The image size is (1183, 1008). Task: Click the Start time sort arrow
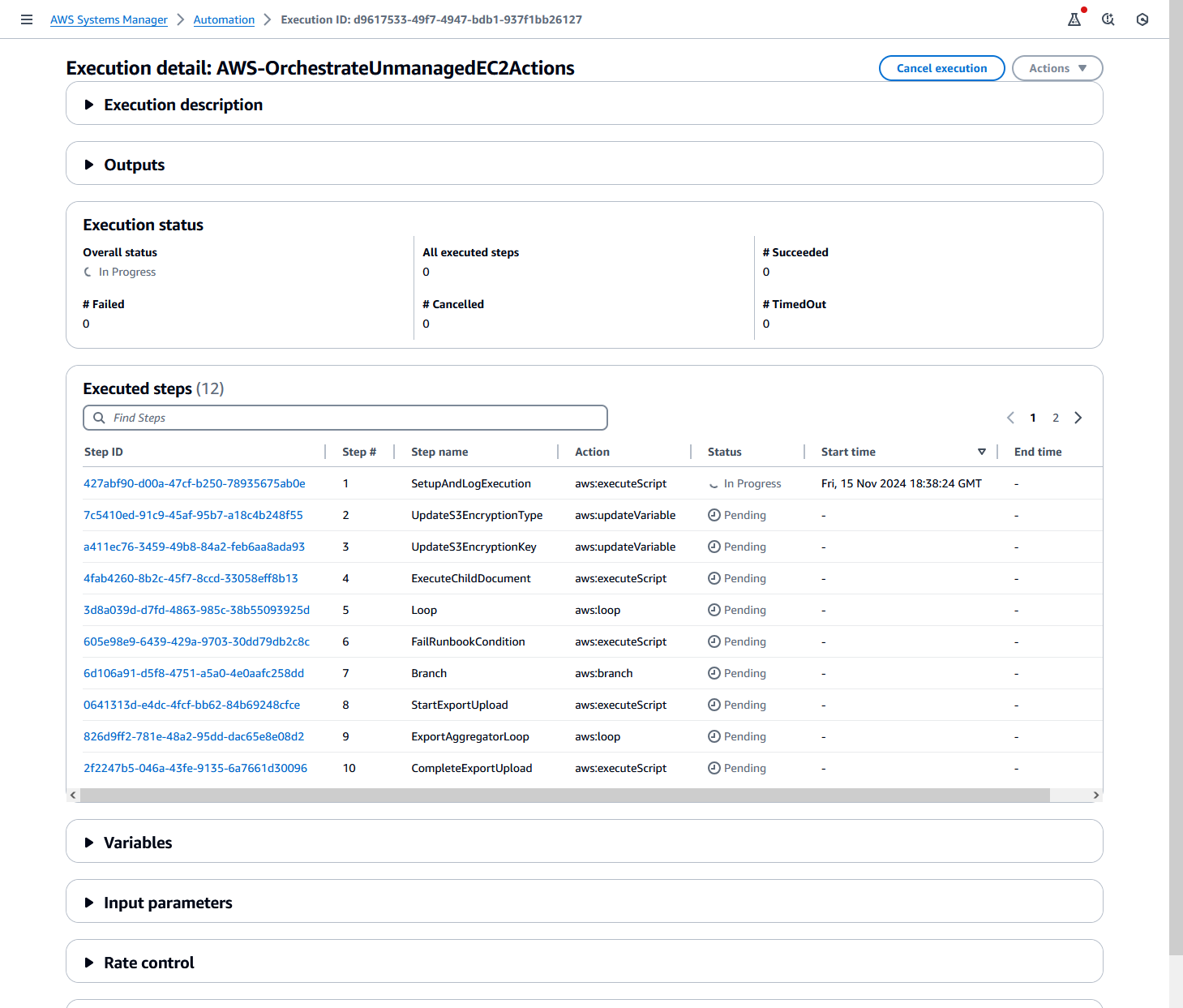[982, 452]
